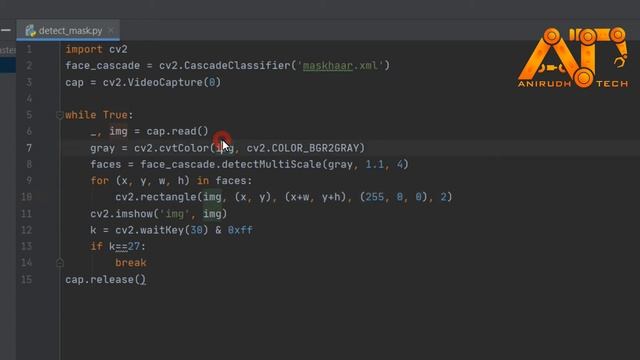Click 'cap.read()' on line 6
The height and width of the screenshot is (360, 640).
[178, 131]
